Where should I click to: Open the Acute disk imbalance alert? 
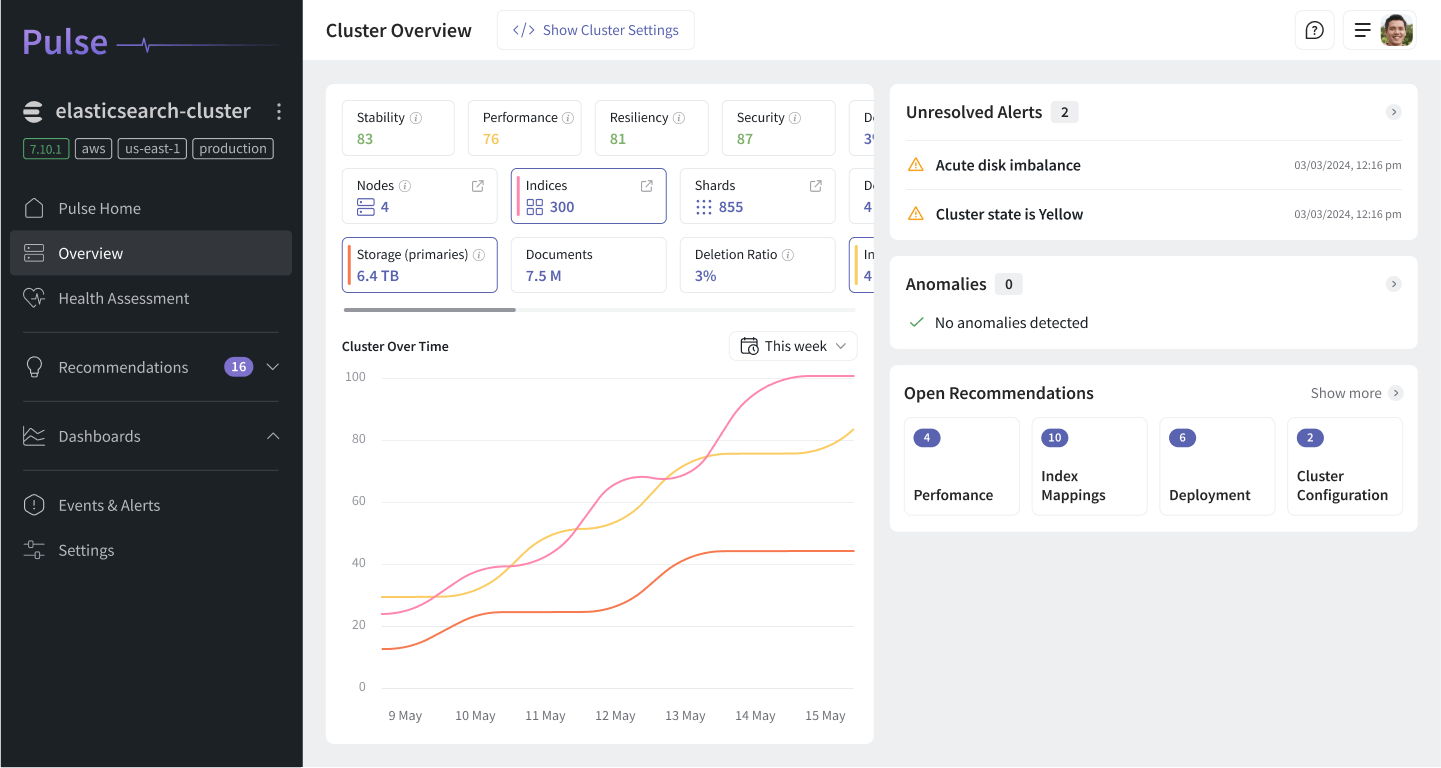(x=1154, y=165)
